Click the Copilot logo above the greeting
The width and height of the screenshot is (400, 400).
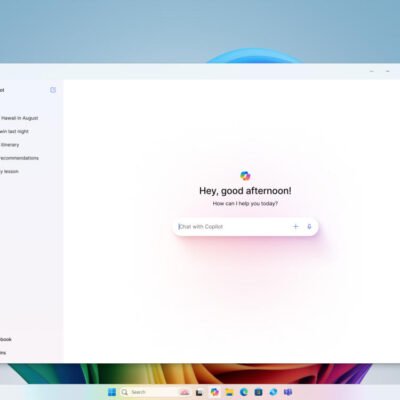pyautogui.click(x=245, y=176)
